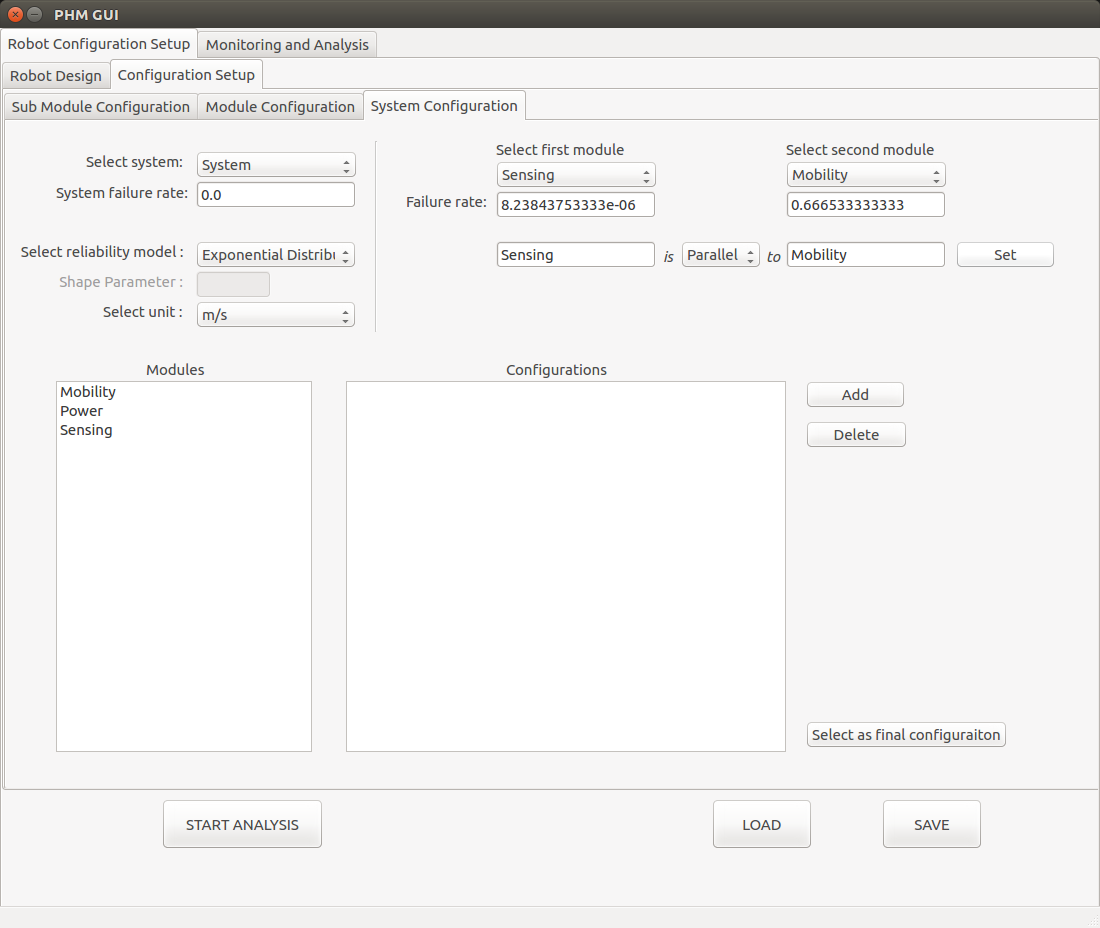Image resolution: width=1100 pixels, height=928 pixels.
Task: Minimize the PHM GUI window
Action: pos(34,14)
